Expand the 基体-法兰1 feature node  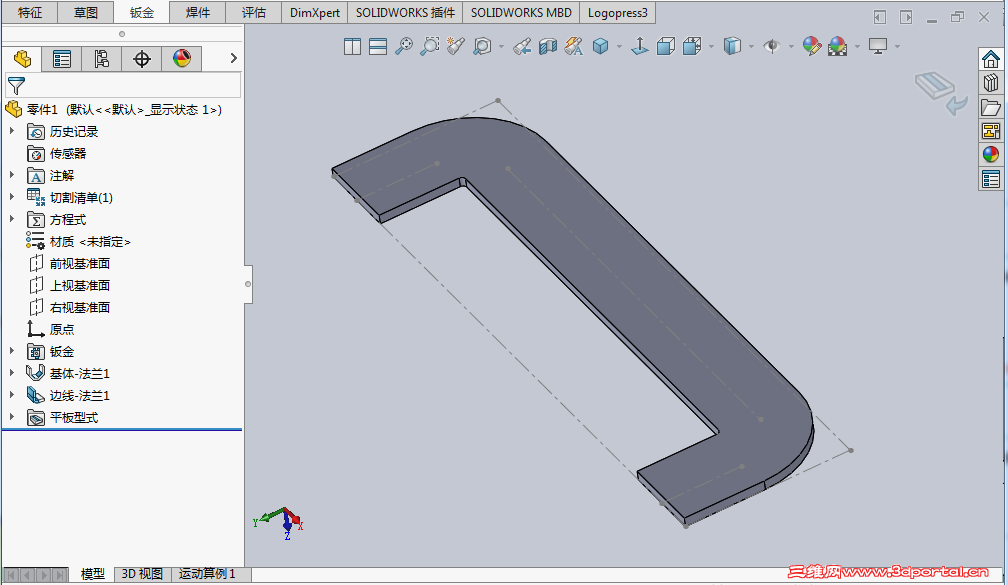[x=12, y=373]
